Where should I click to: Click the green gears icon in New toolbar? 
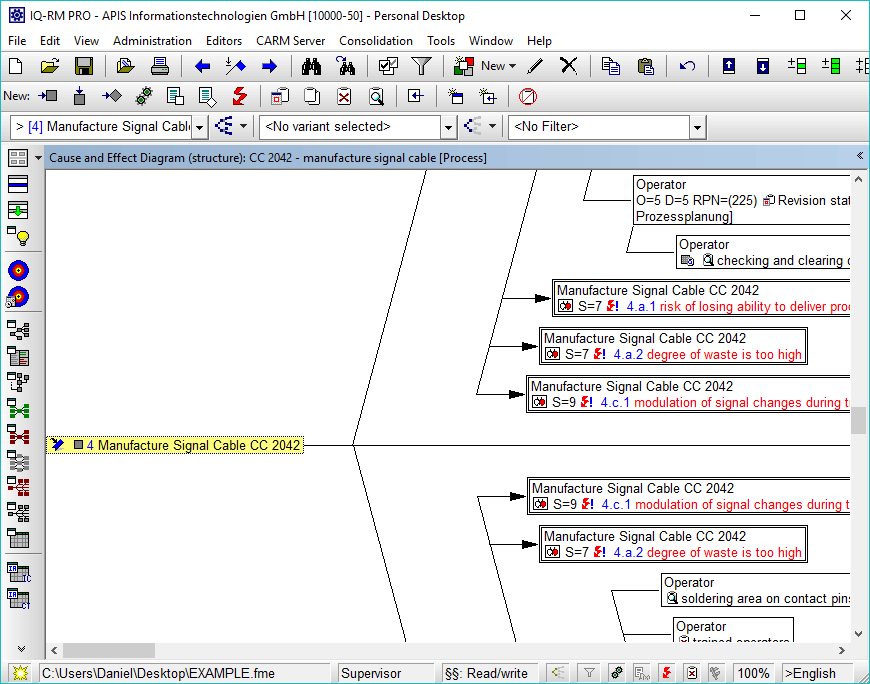coord(144,97)
